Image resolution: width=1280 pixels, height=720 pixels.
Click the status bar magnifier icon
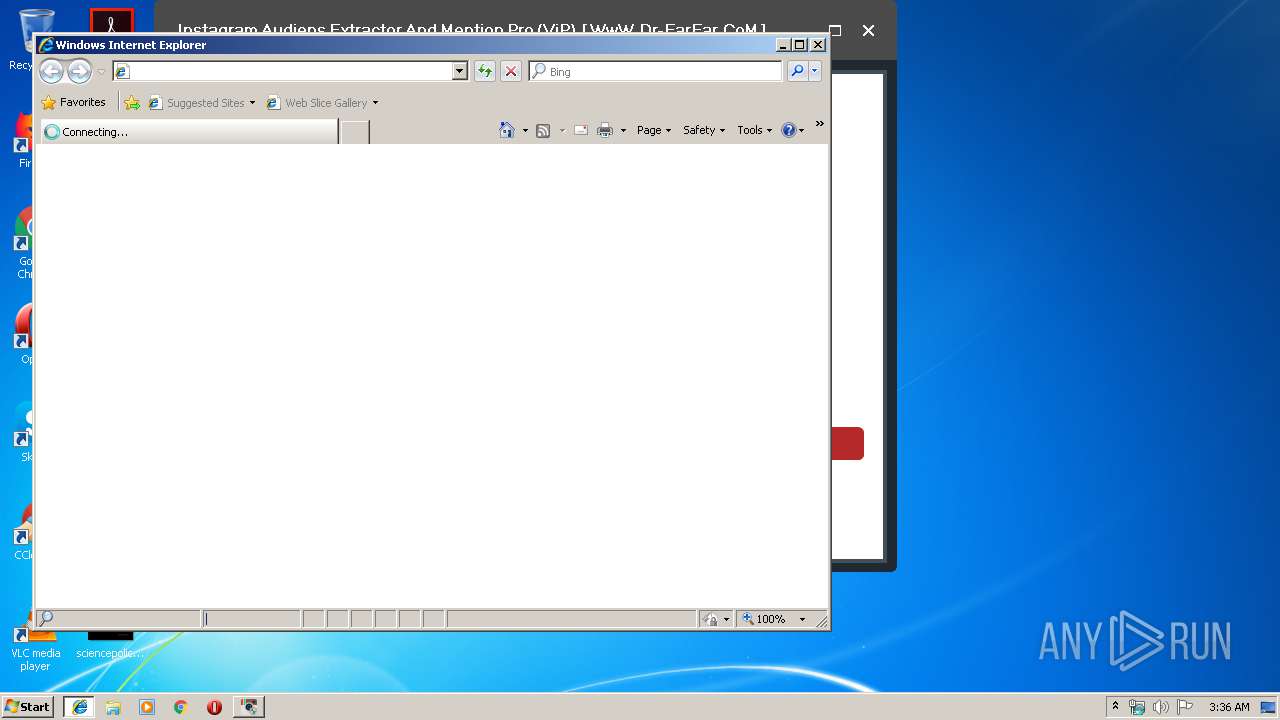[46, 618]
